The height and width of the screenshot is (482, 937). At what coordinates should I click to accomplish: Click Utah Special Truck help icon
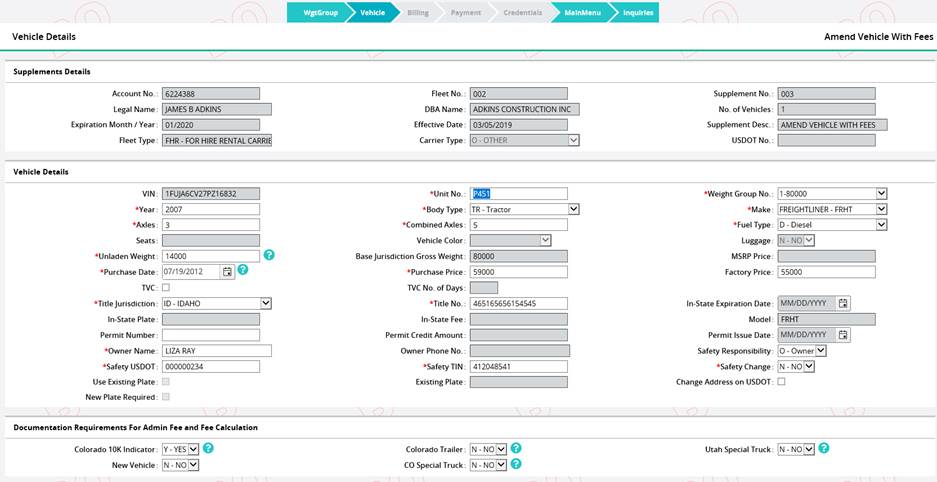pos(823,449)
